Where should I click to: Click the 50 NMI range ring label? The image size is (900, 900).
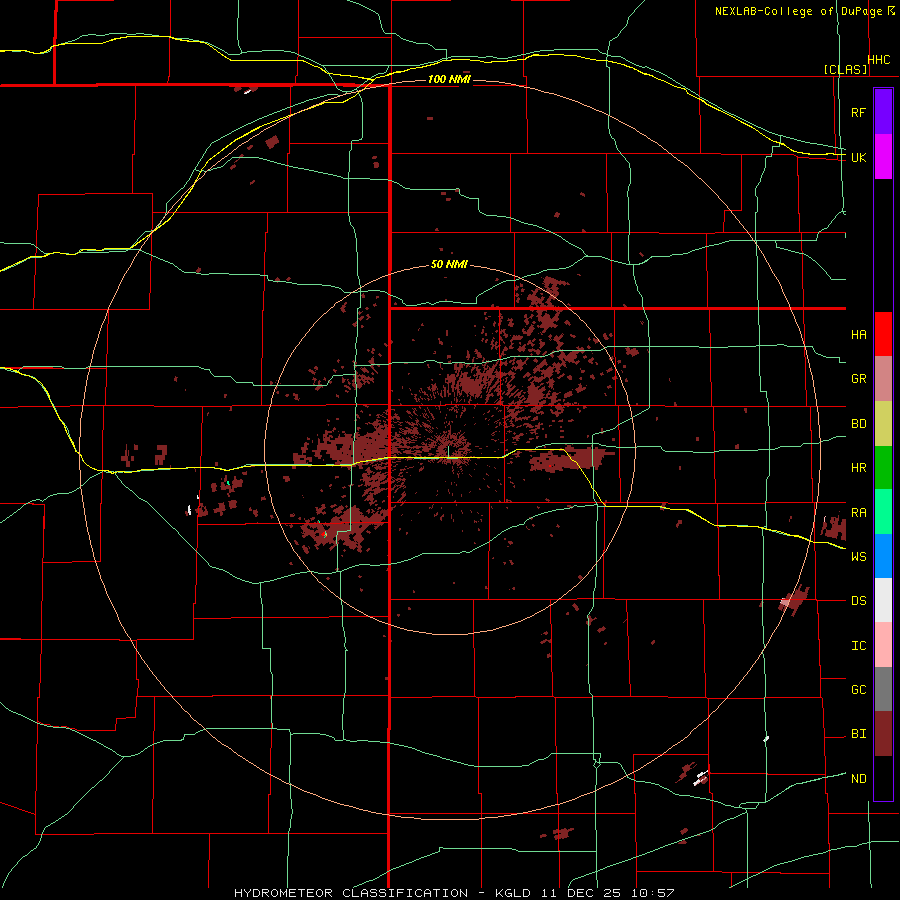click(449, 265)
